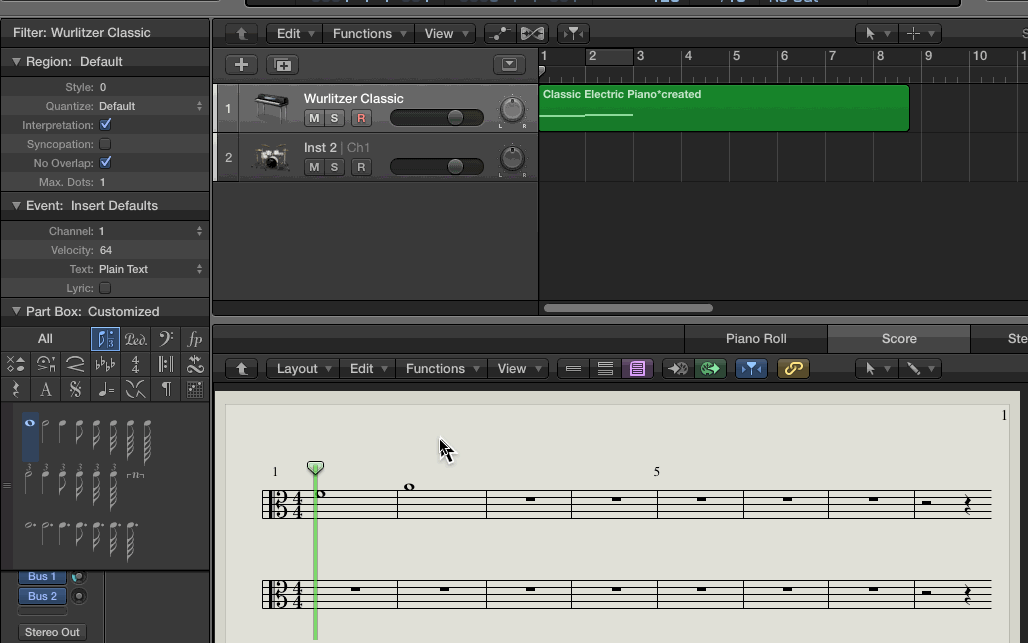Click the Bus 1 send button

coord(42,576)
